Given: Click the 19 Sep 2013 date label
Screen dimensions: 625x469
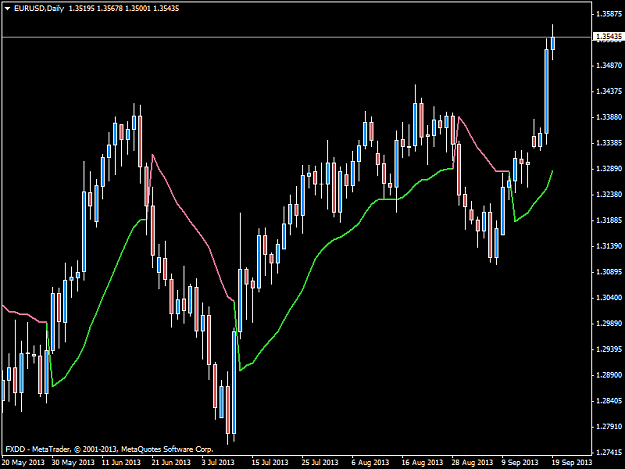Looking at the screenshot, I should tap(572, 463).
